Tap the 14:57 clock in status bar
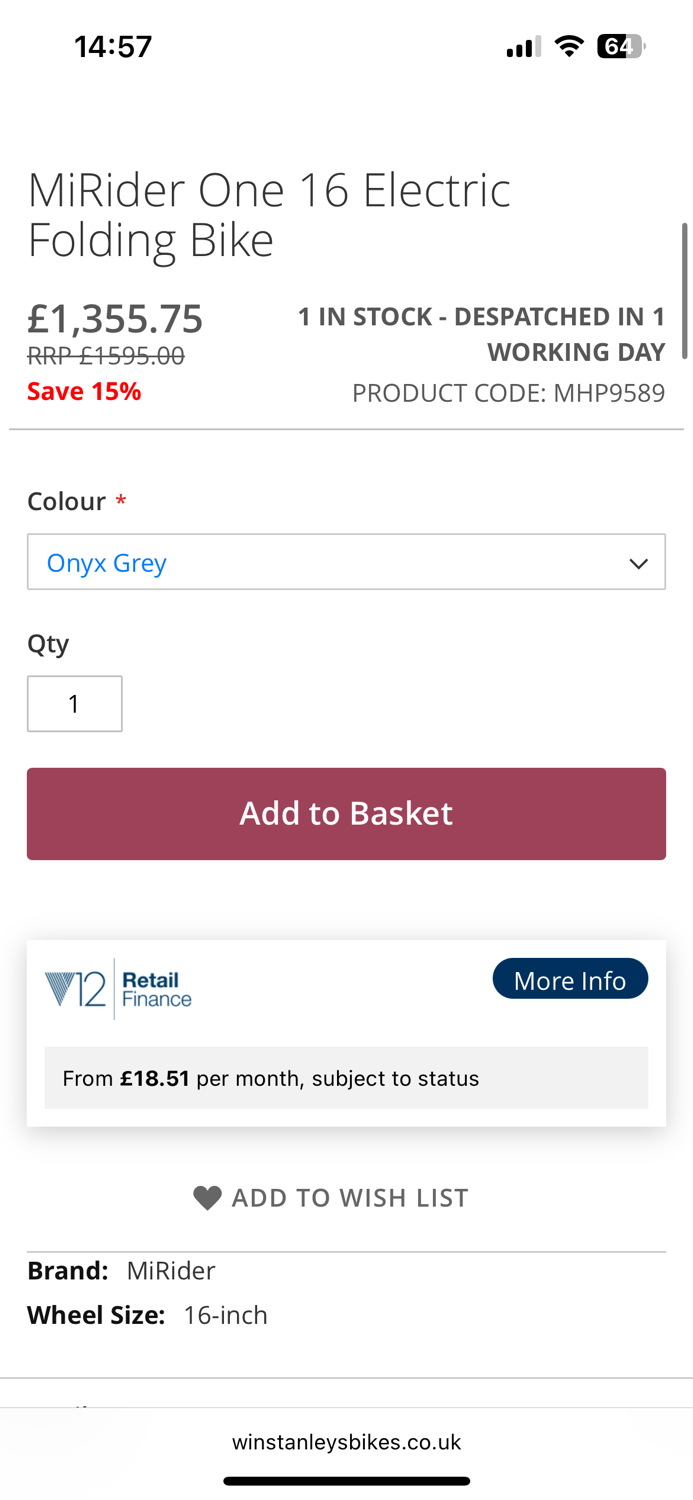Image resolution: width=693 pixels, height=1500 pixels. pyautogui.click(x=113, y=46)
